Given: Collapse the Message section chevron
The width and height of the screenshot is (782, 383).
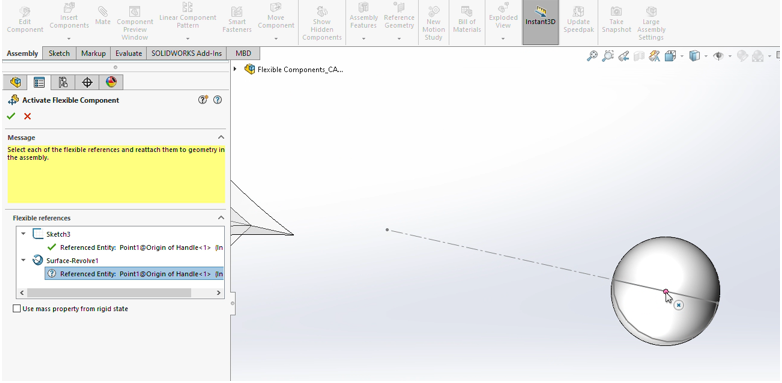Looking at the screenshot, I should (x=221, y=137).
